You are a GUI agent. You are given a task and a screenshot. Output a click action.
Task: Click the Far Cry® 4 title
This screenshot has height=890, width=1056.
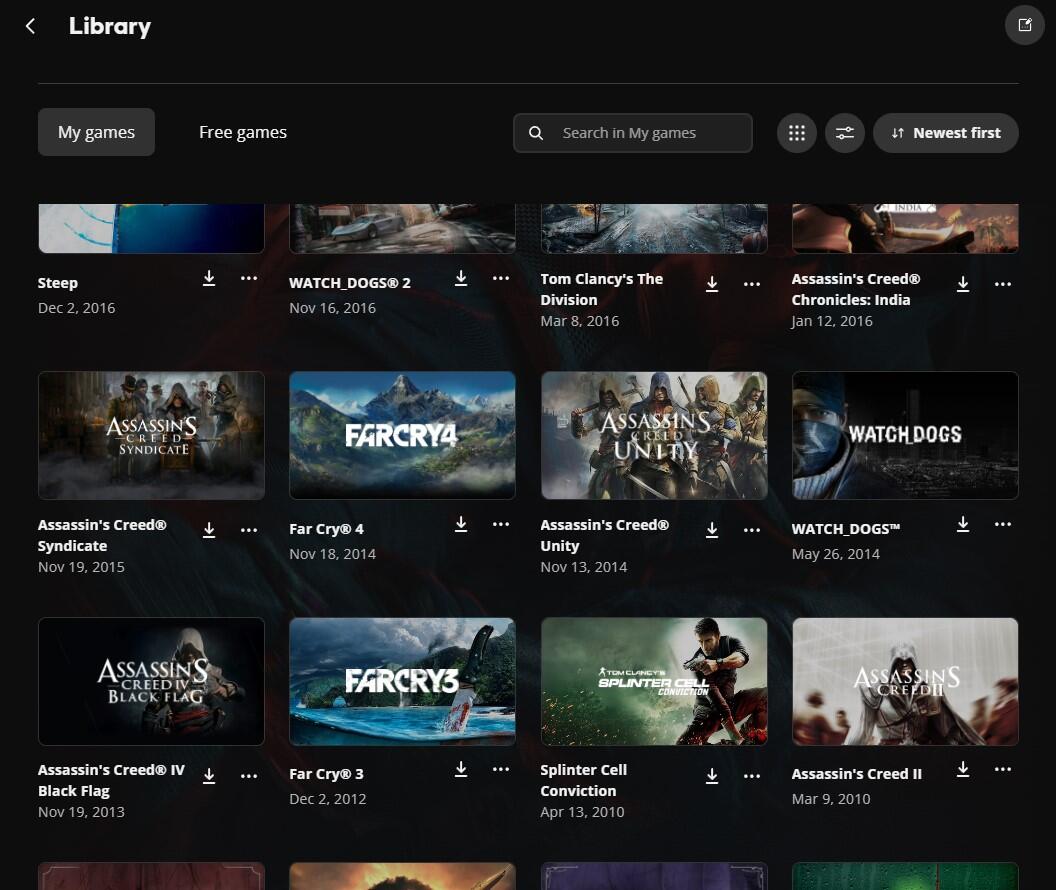pos(326,528)
